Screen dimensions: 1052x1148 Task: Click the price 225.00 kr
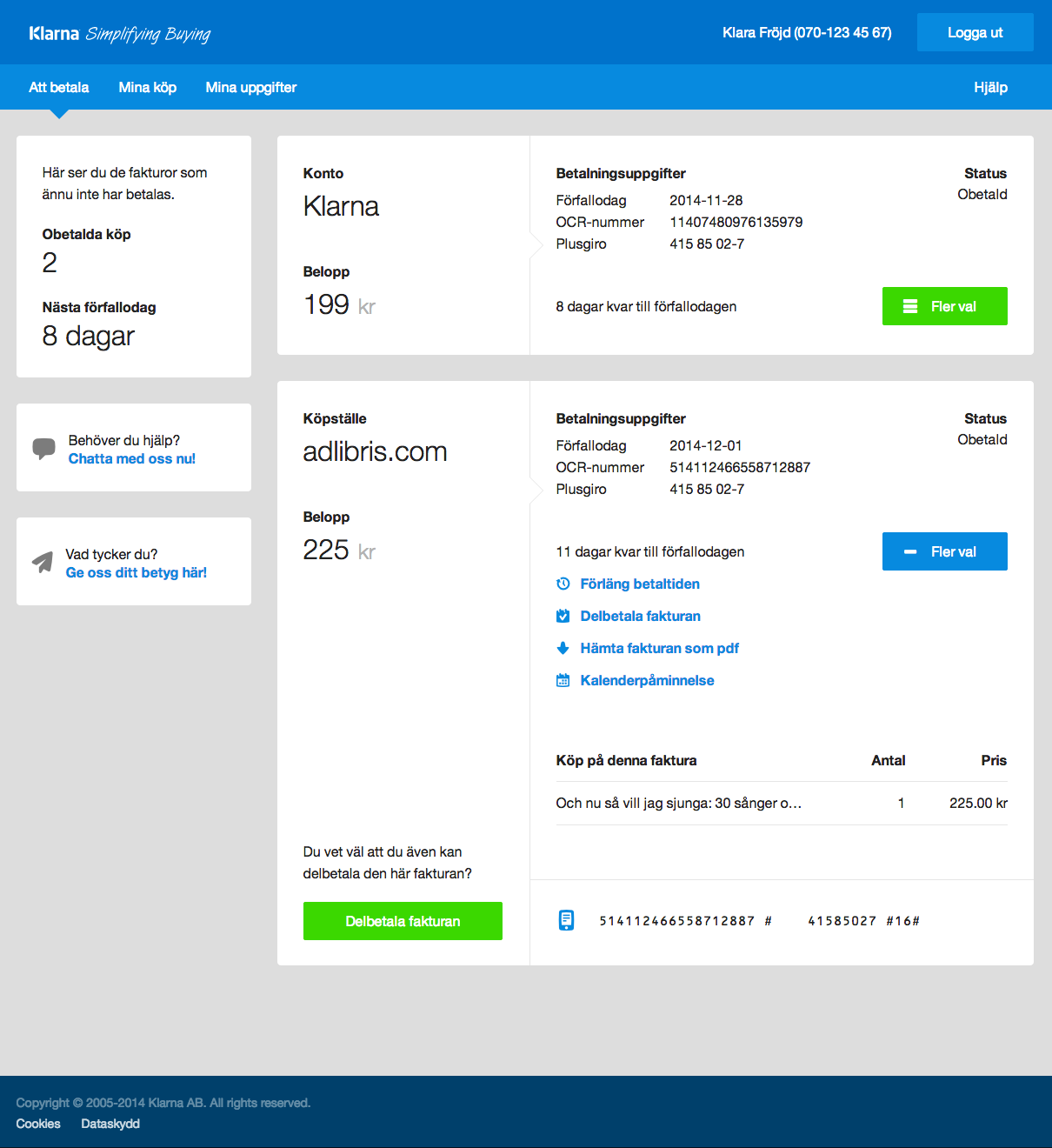coord(978,803)
